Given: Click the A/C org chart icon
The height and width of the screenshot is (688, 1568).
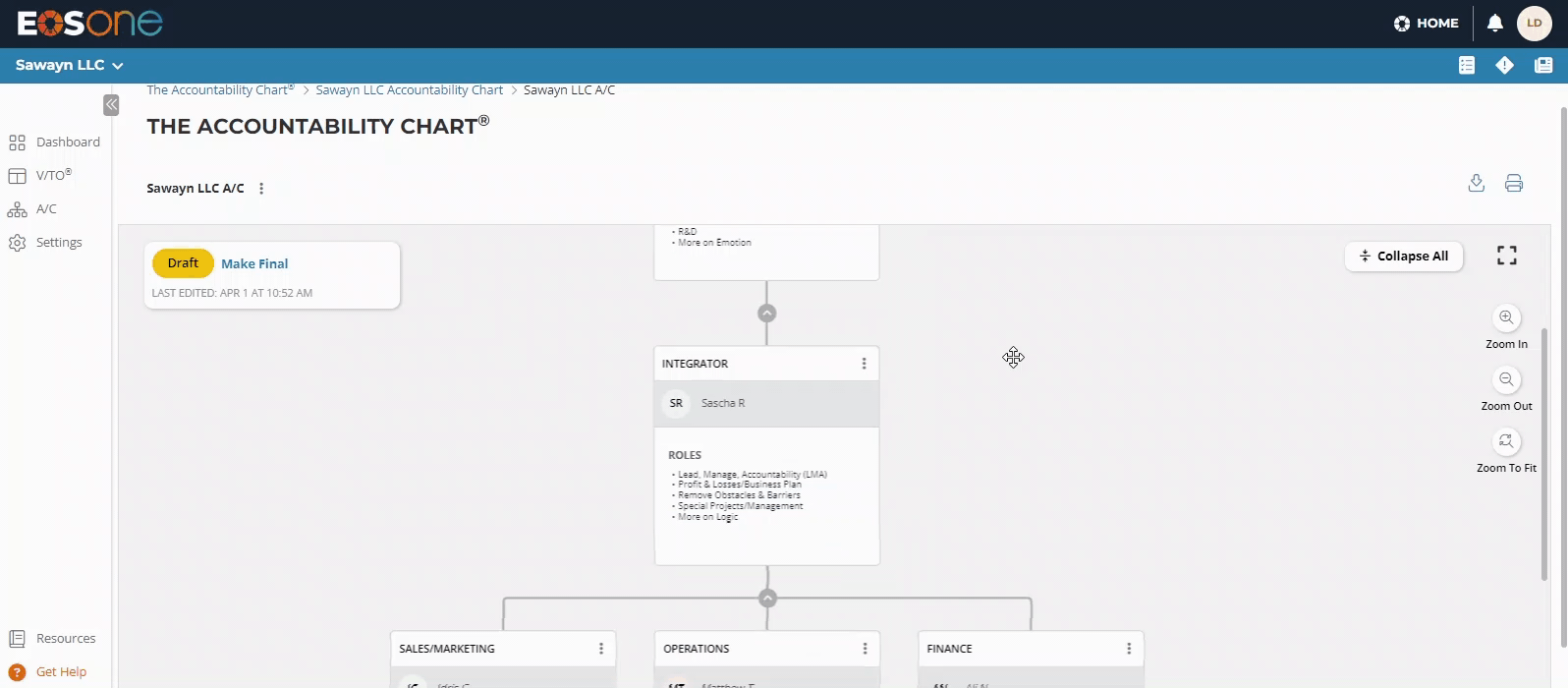Looking at the screenshot, I should click(x=17, y=209).
